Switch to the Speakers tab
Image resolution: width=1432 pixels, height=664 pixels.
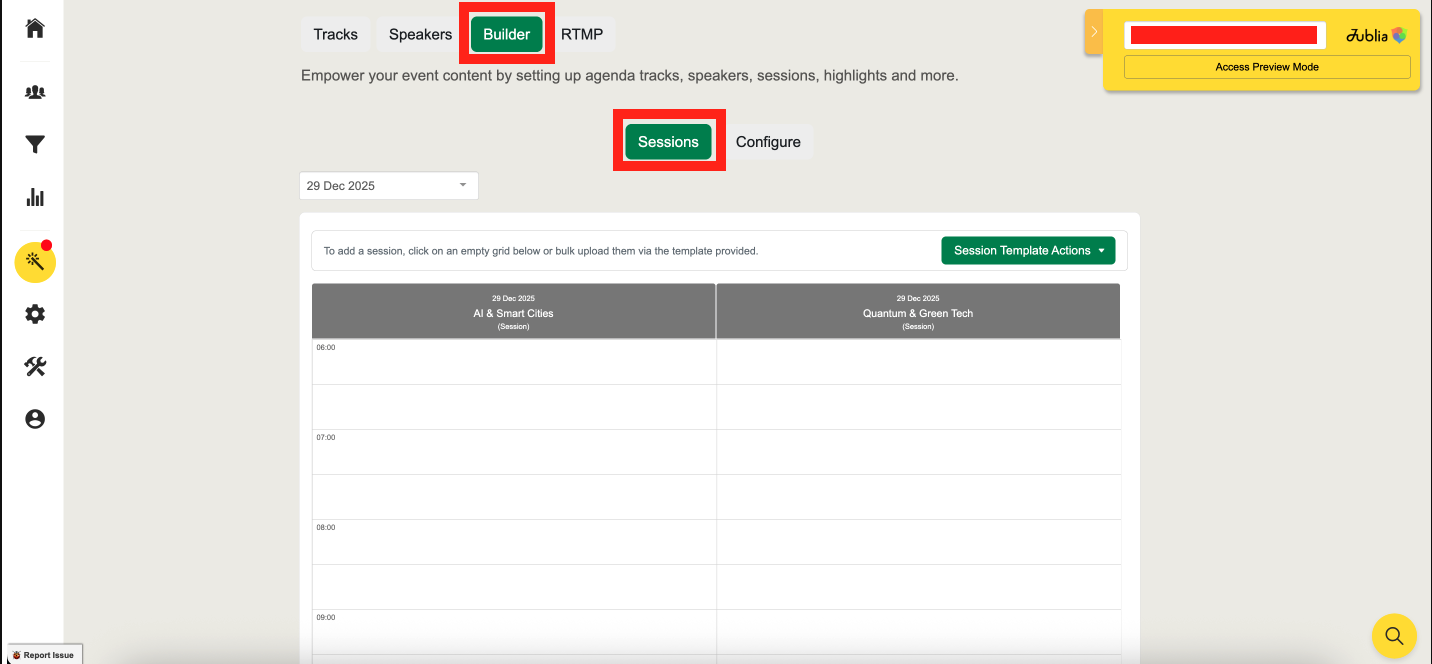click(420, 34)
